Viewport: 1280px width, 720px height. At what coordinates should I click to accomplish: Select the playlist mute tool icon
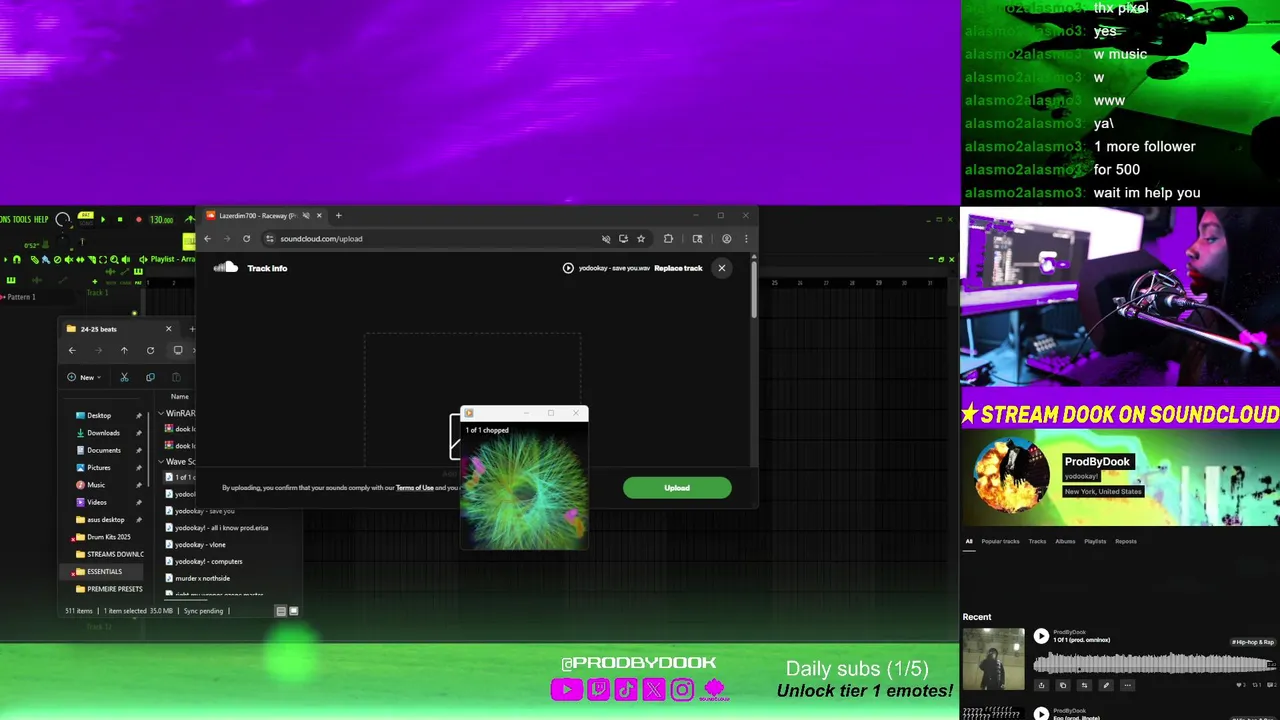click(69, 260)
